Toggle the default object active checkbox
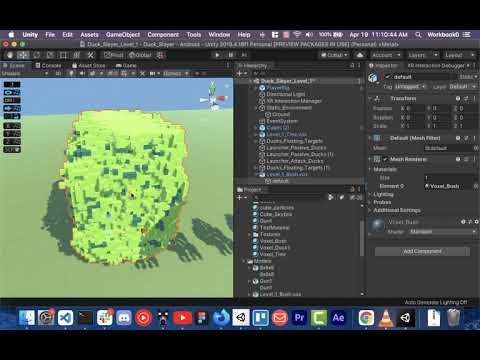The image size is (480, 360). [387, 77]
